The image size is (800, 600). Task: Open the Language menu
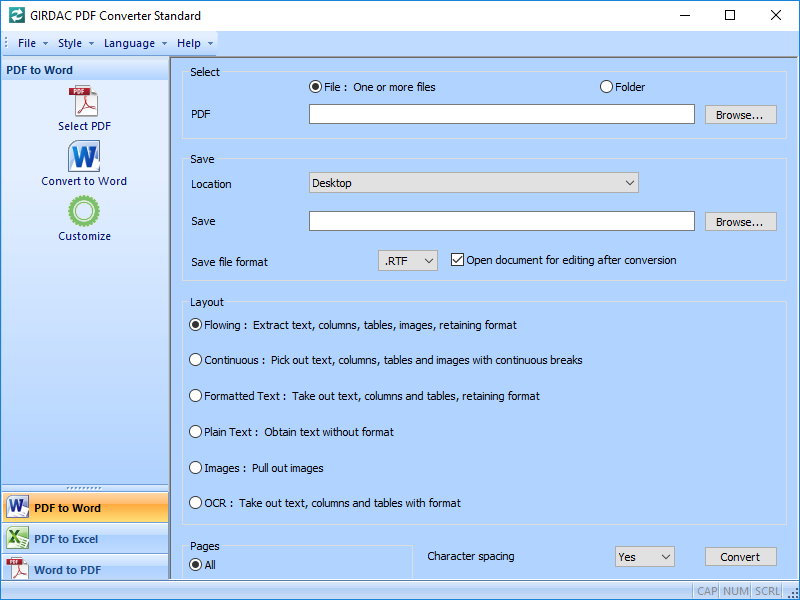tap(135, 43)
